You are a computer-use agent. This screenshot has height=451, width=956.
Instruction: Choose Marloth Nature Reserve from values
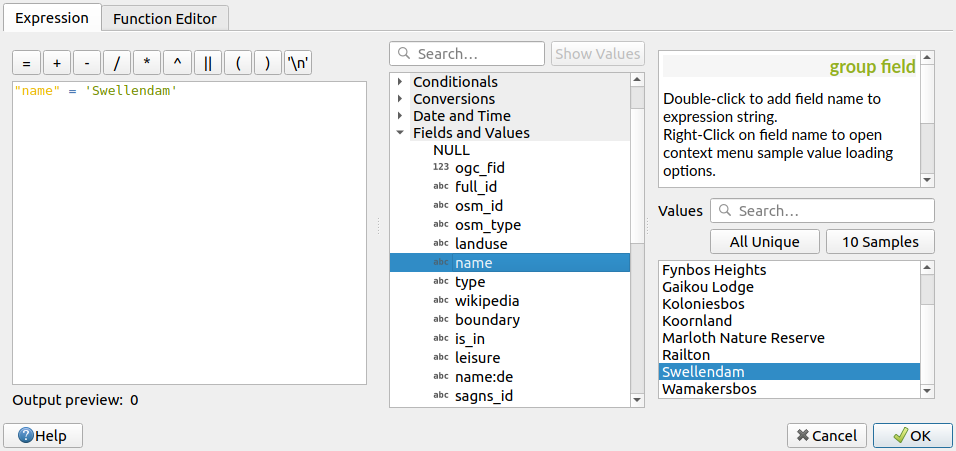743,338
